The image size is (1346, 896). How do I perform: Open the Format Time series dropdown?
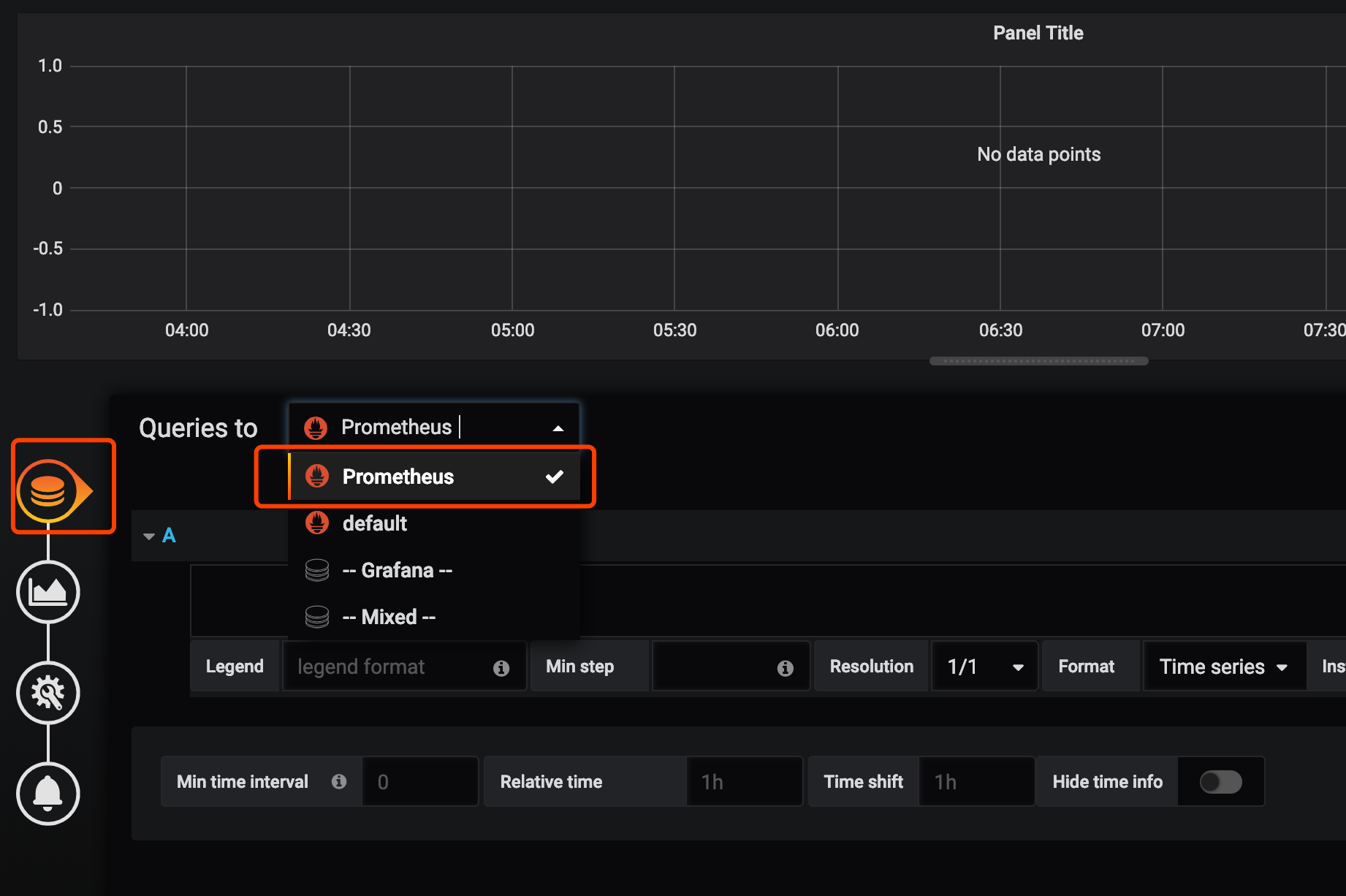coord(1224,667)
